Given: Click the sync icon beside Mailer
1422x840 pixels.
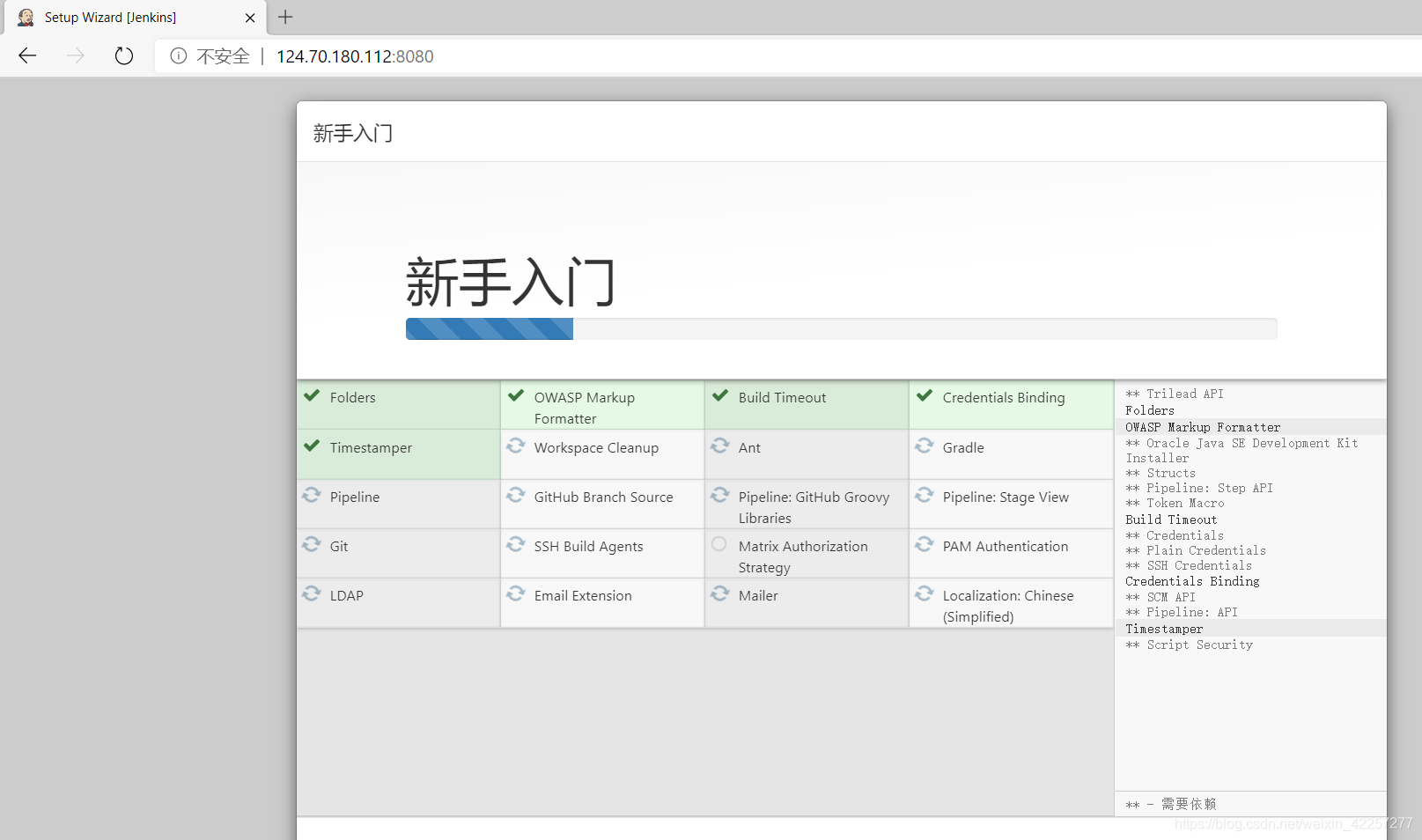Looking at the screenshot, I should [x=720, y=593].
